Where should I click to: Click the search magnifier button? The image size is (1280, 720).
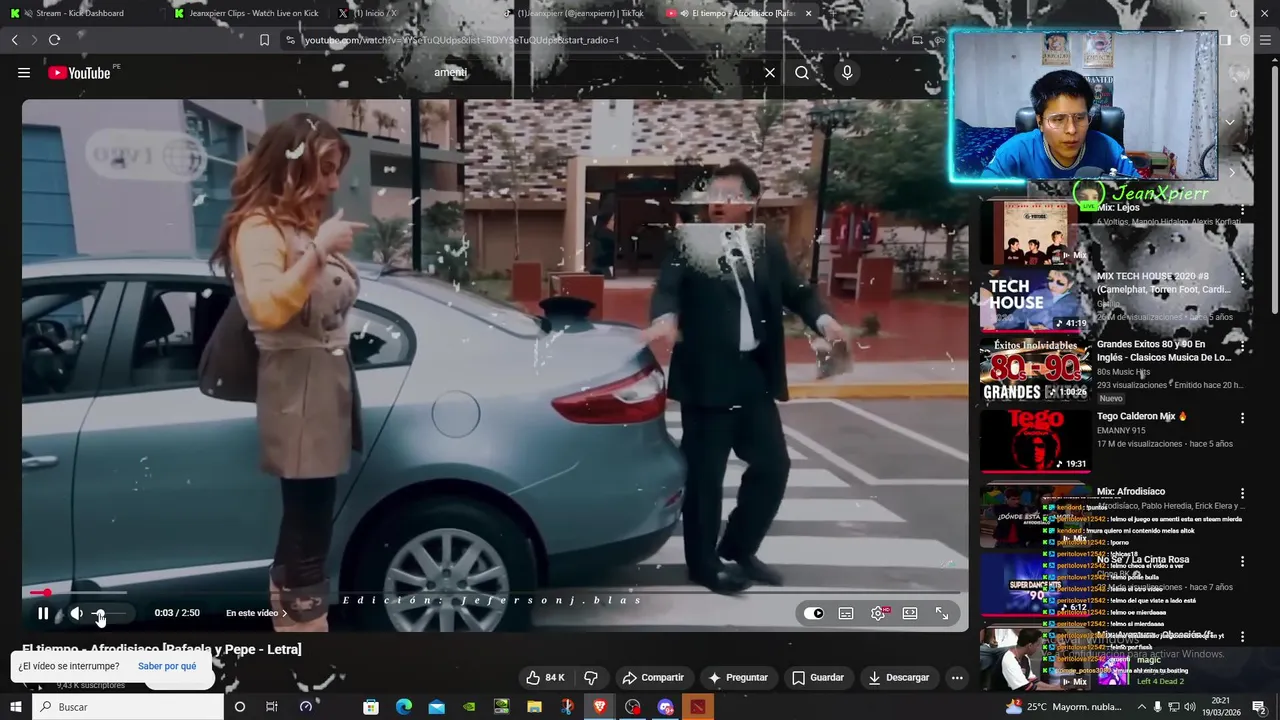[802, 72]
